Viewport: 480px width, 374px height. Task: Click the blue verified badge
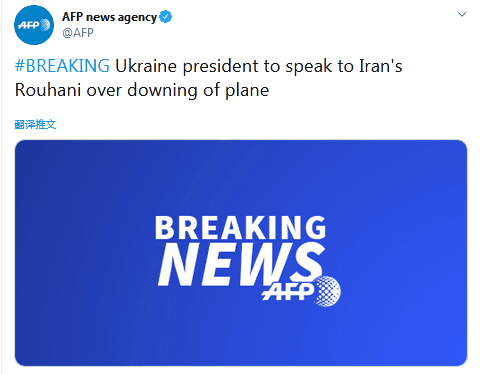click(166, 17)
